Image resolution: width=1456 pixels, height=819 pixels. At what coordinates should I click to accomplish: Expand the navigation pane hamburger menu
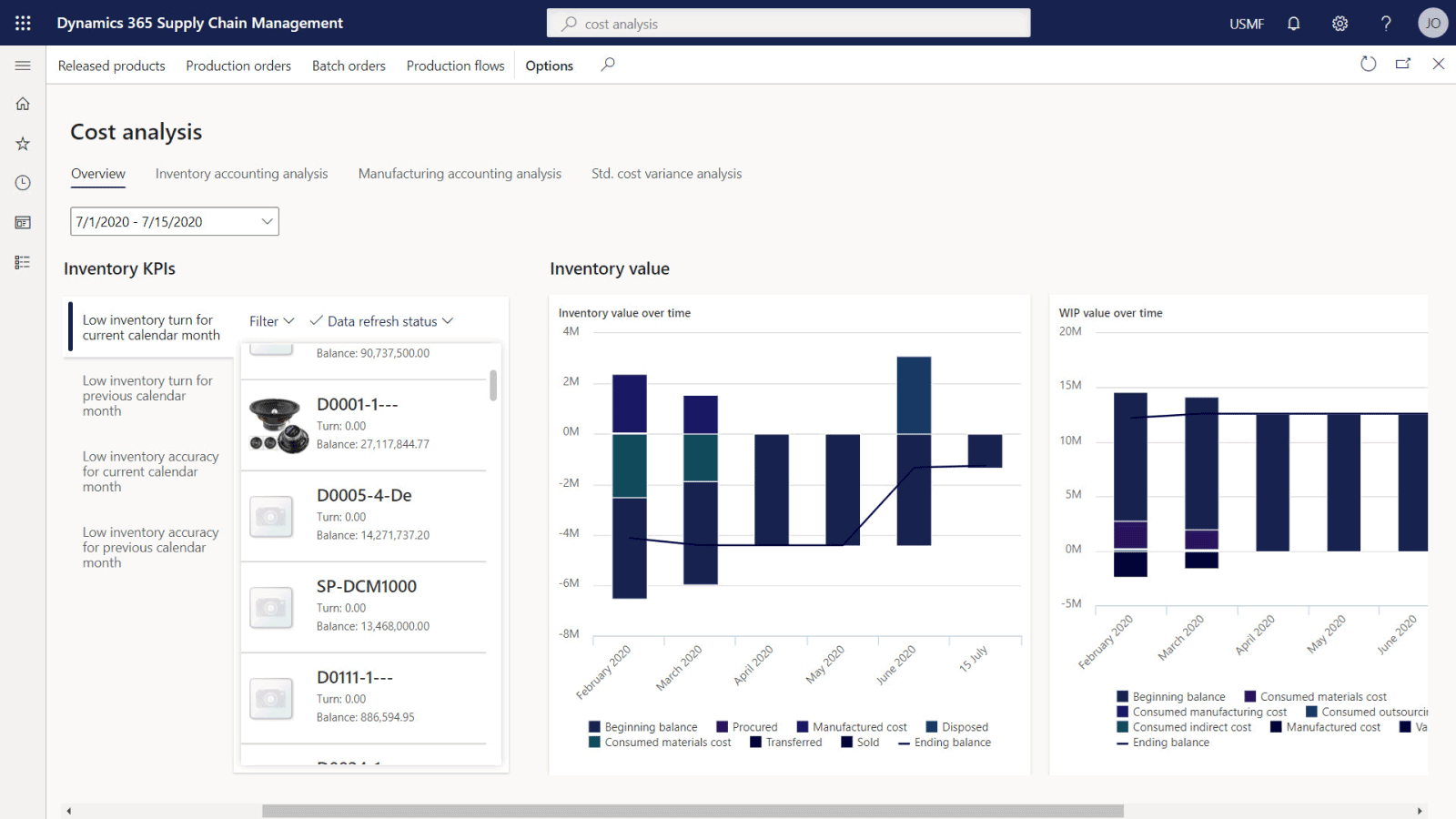[23, 66]
